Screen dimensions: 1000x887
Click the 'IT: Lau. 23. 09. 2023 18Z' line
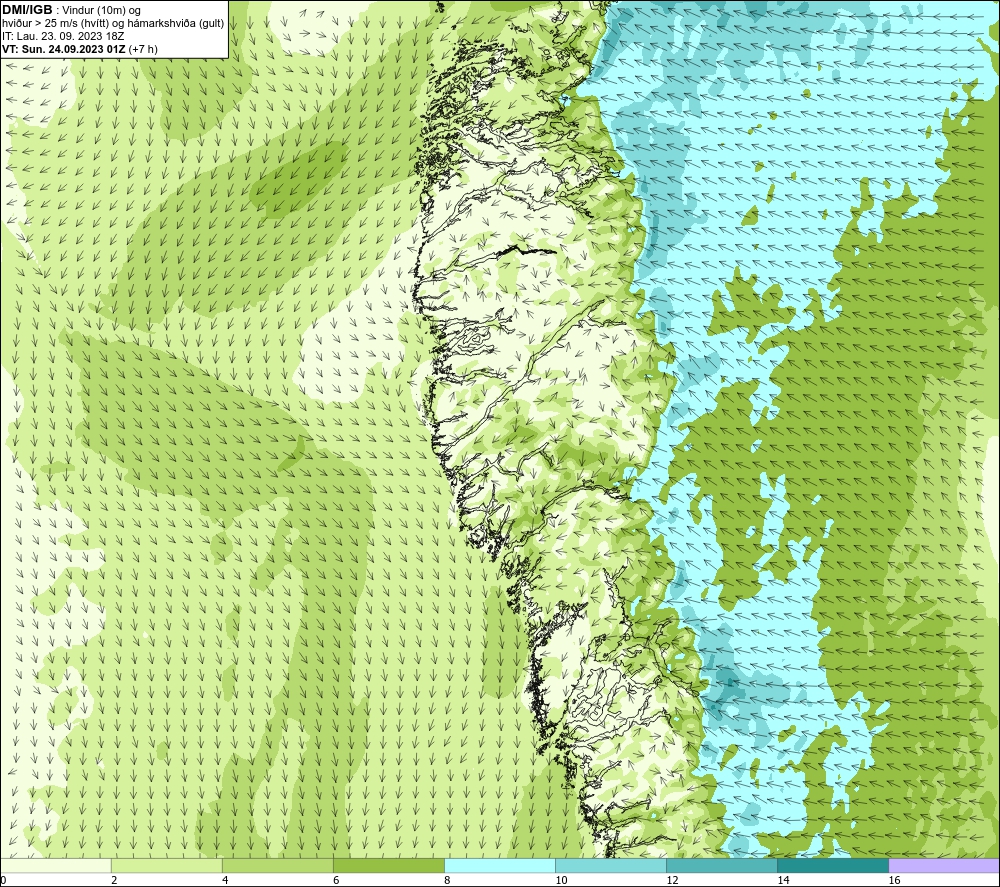point(64,36)
